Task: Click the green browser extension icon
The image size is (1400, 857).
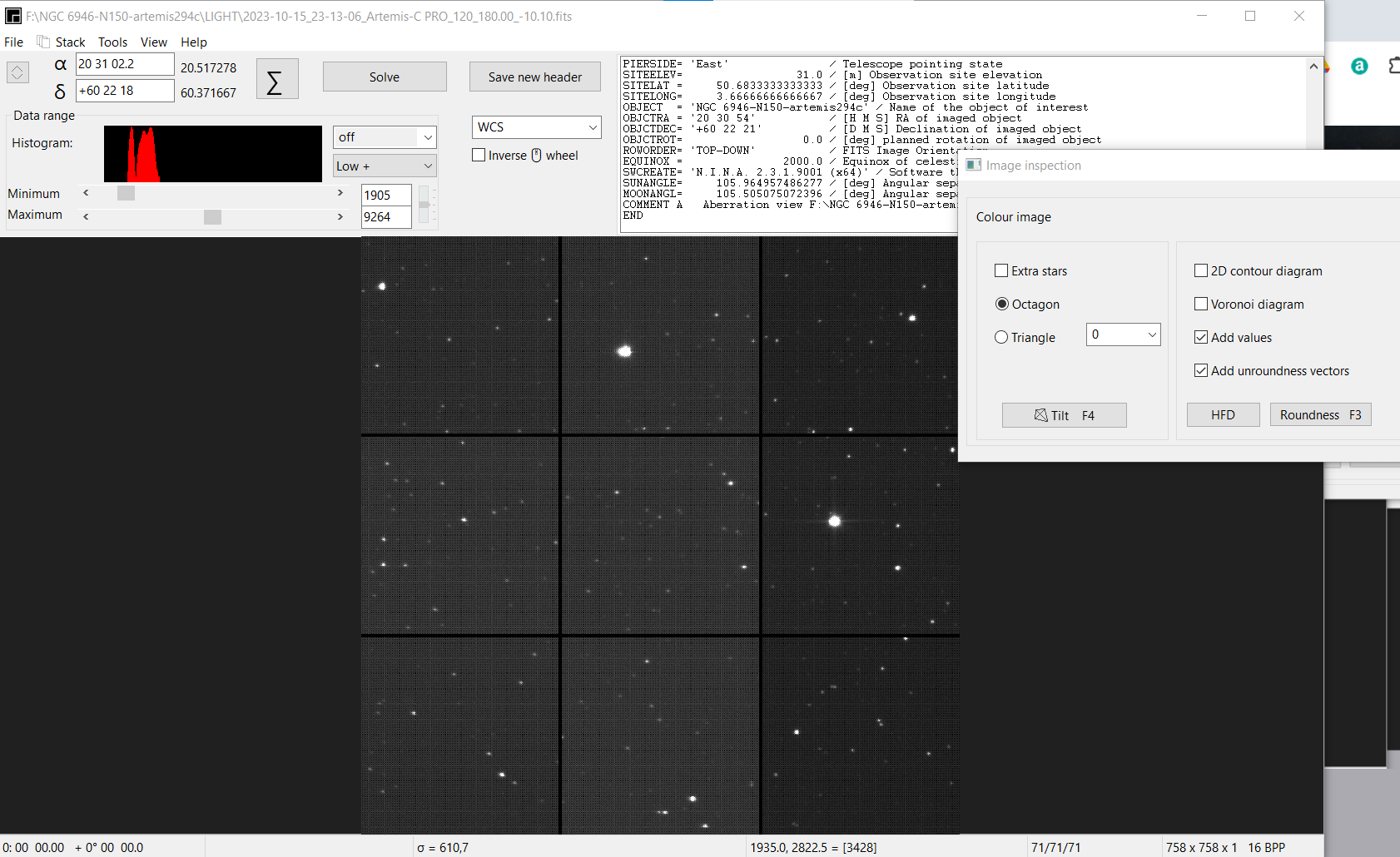Action: (x=1359, y=67)
